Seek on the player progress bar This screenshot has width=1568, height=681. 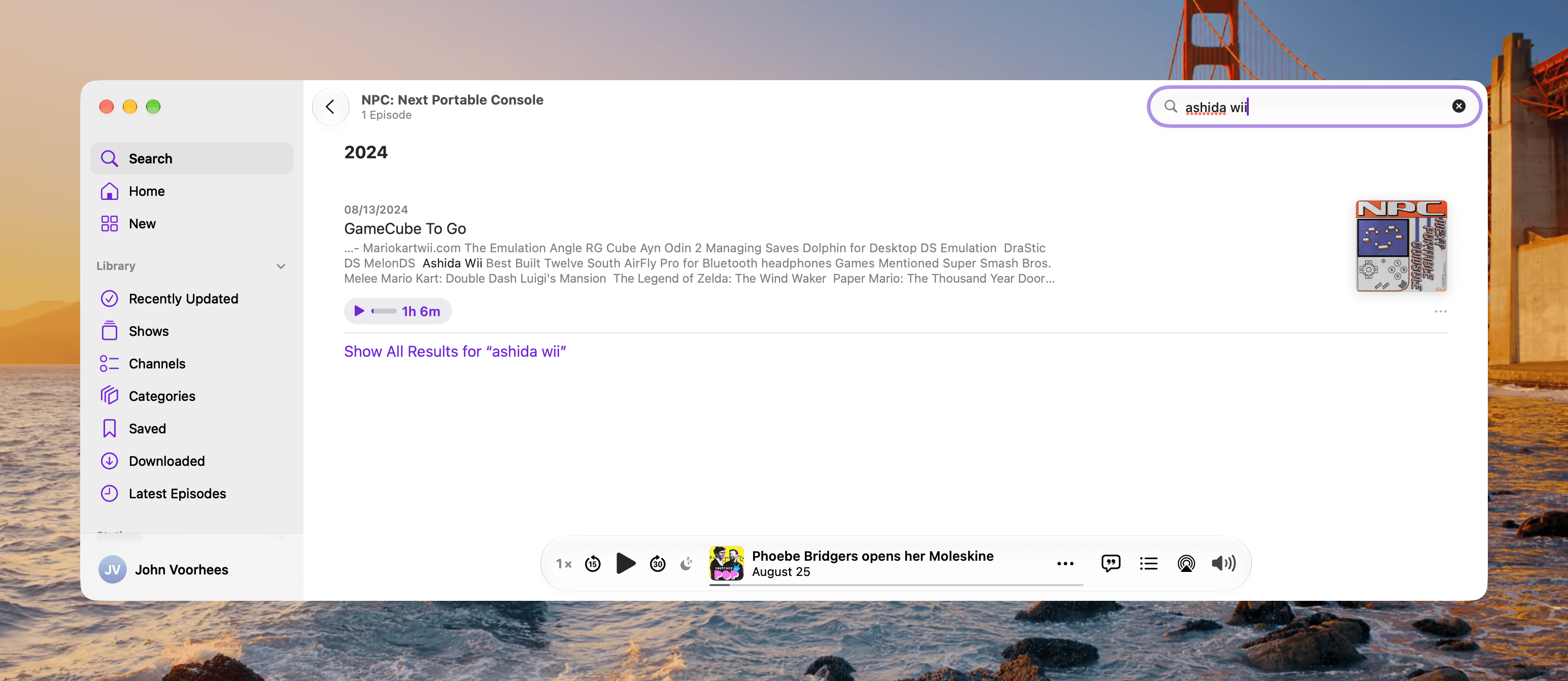(x=896, y=585)
